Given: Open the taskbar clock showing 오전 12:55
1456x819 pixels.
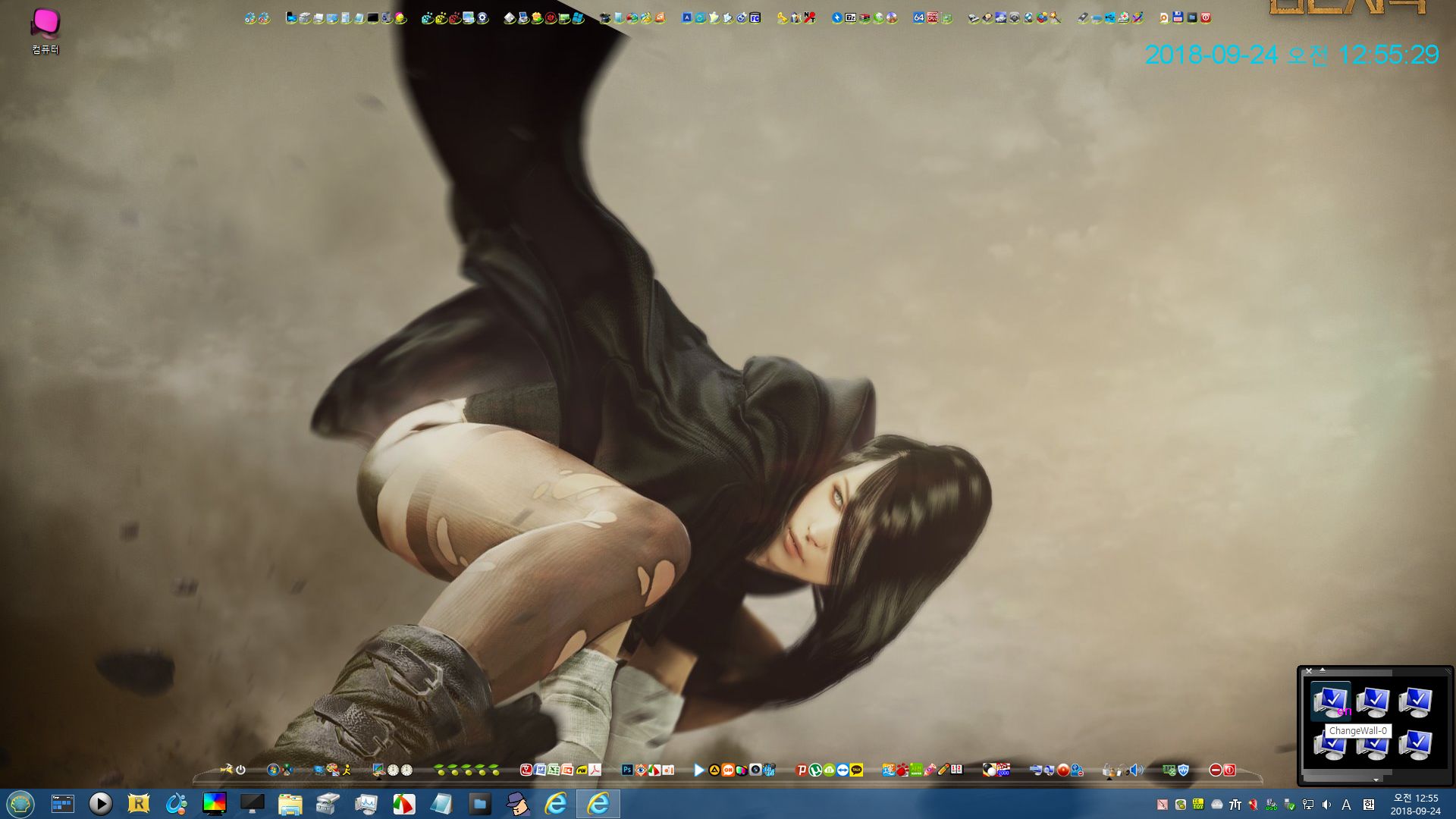Looking at the screenshot, I should point(1416,804).
